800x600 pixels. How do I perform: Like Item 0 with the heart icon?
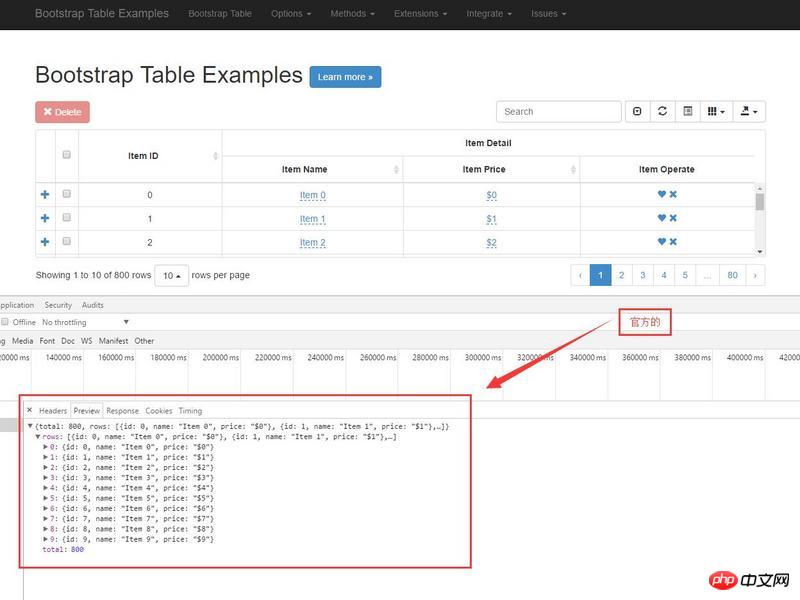[x=662, y=194]
